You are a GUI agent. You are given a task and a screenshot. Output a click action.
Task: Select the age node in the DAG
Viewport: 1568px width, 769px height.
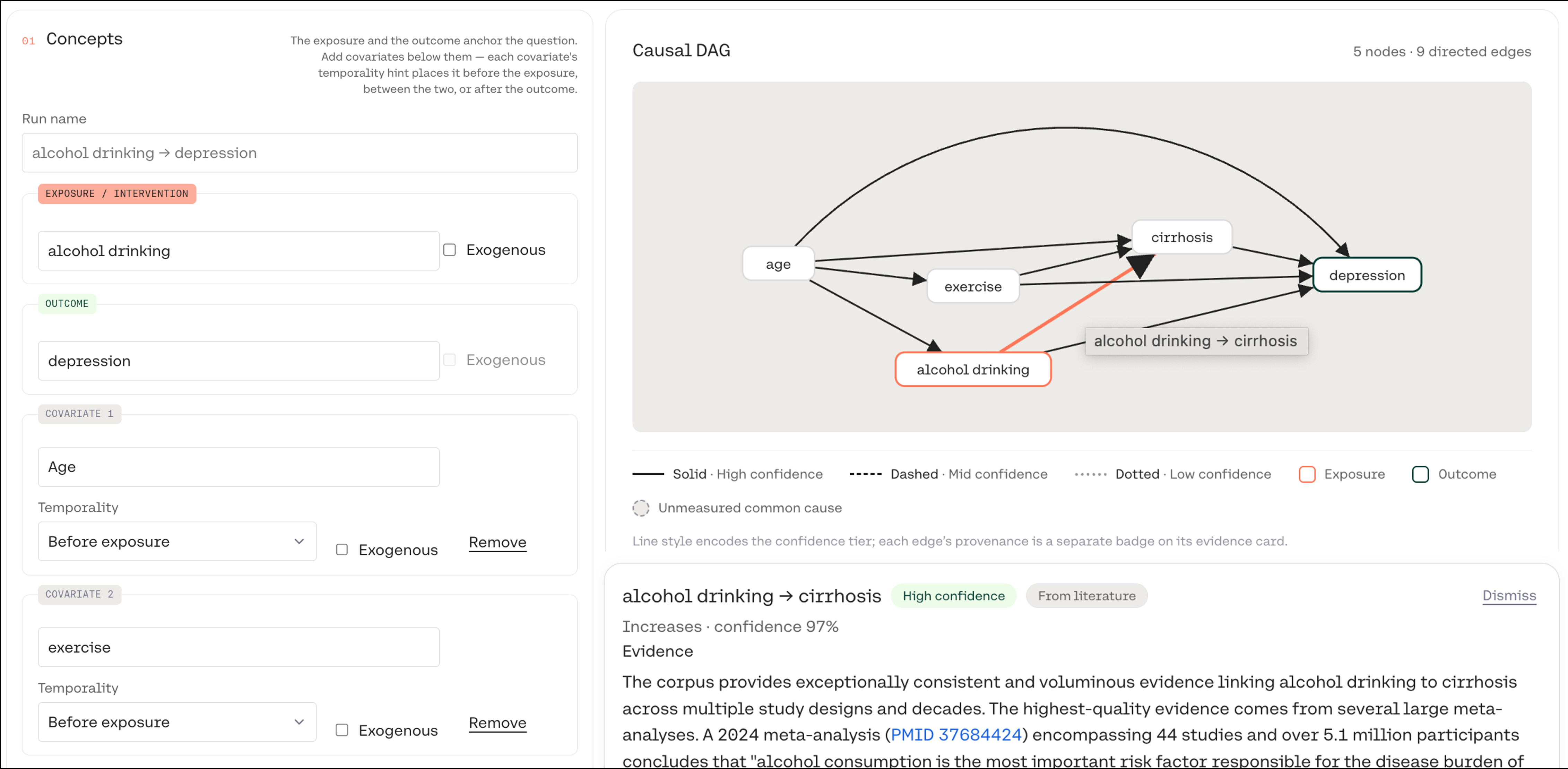click(778, 264)
